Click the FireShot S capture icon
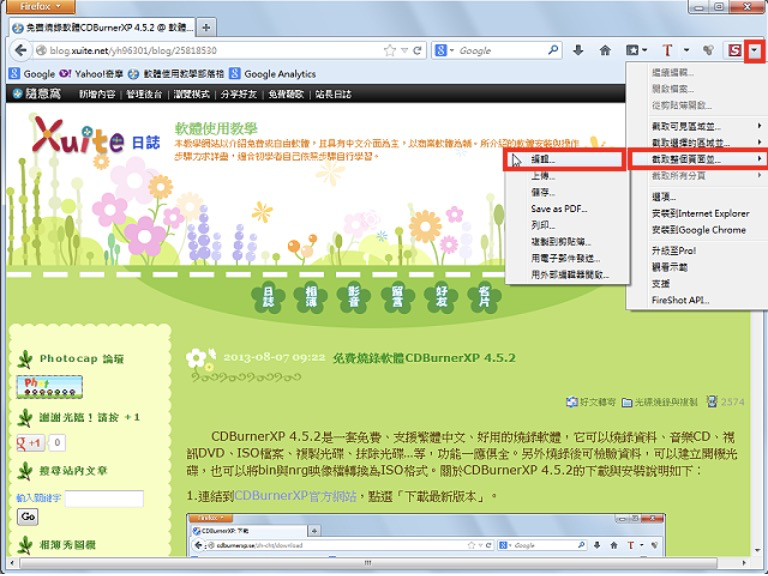This screenshot has width=768, height=576. 735,50
